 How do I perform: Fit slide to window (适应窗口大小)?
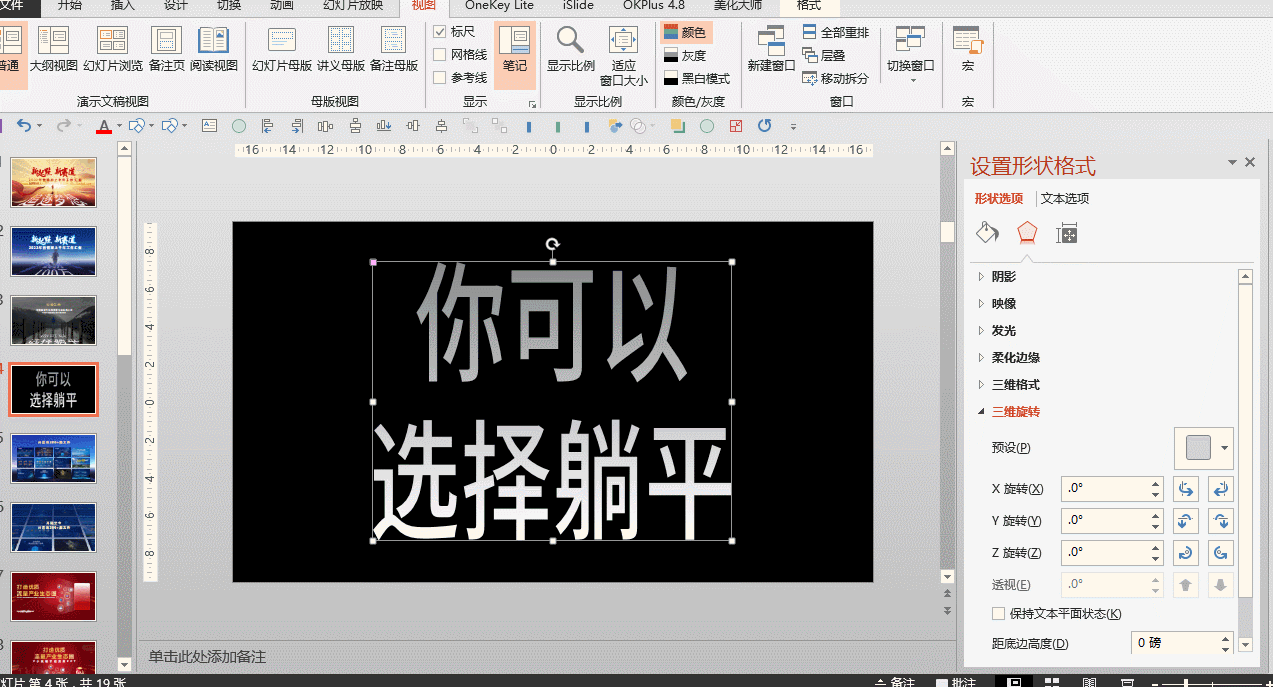click(623, 56)
